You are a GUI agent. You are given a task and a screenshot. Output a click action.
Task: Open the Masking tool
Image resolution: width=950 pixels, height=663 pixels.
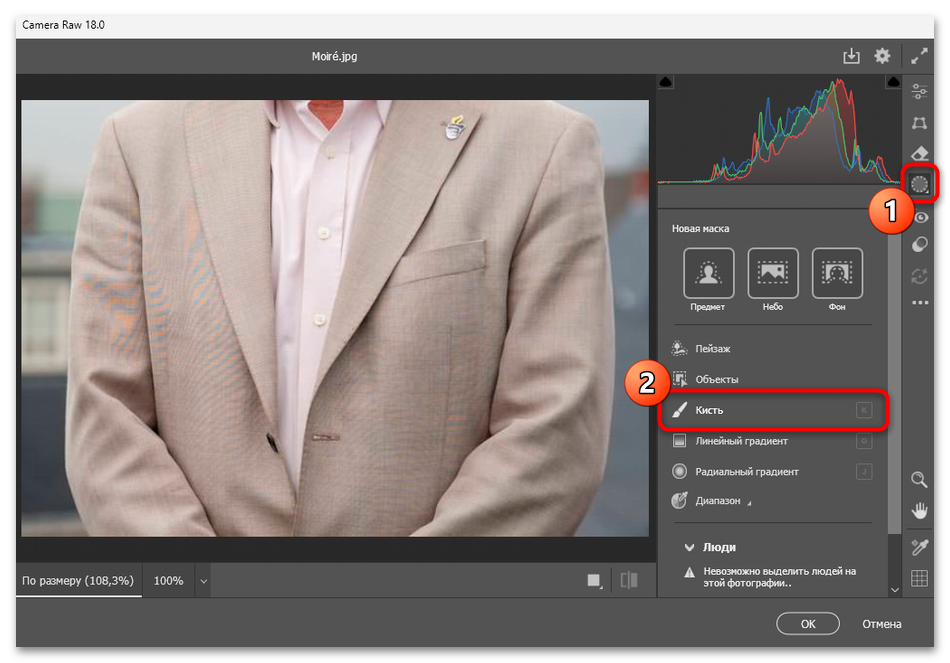[919, 184]
